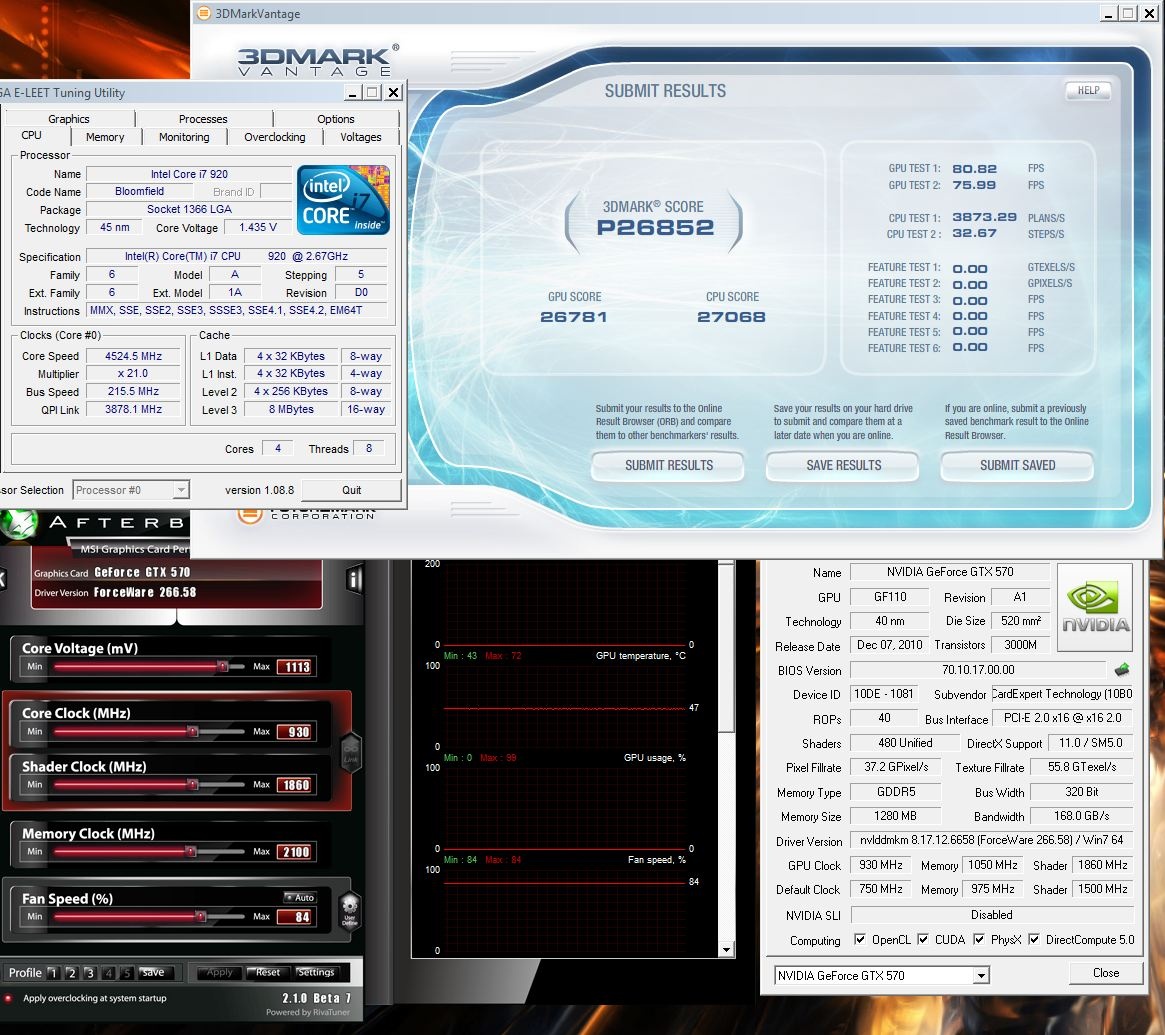The image size is (1165, 1035).
Task: Toggle the fan speed Auto button
Action: point(299,898)
